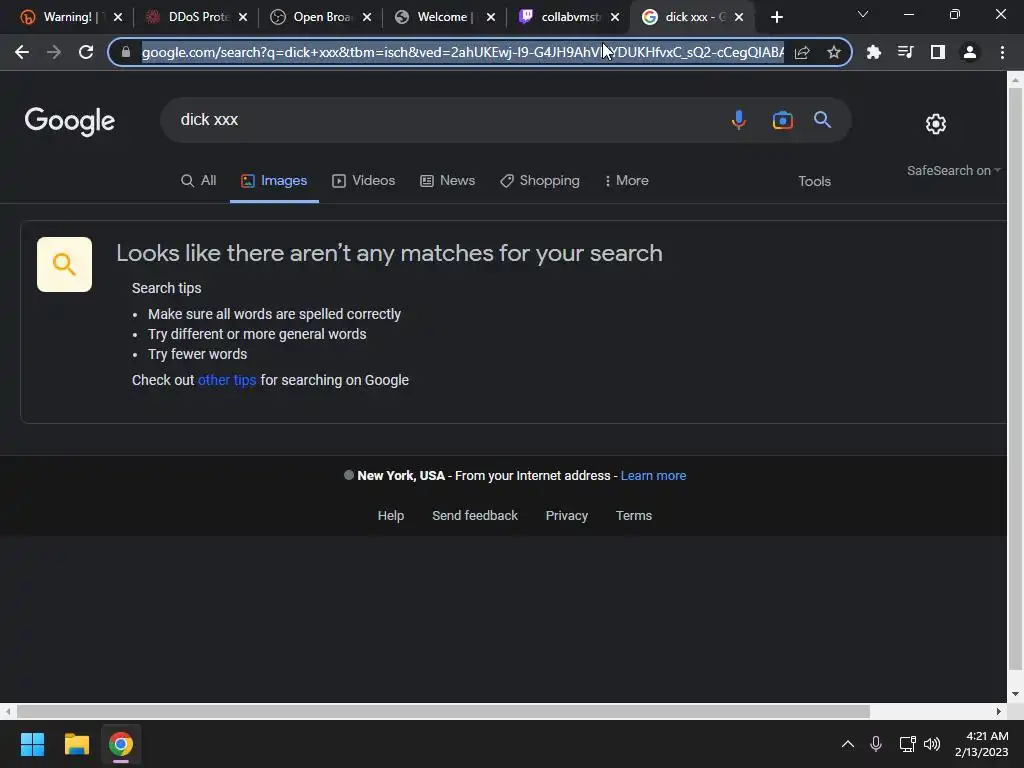Open the Help footer link
Viewport: 1024px width, 768px height.
(x=391, y=516)
